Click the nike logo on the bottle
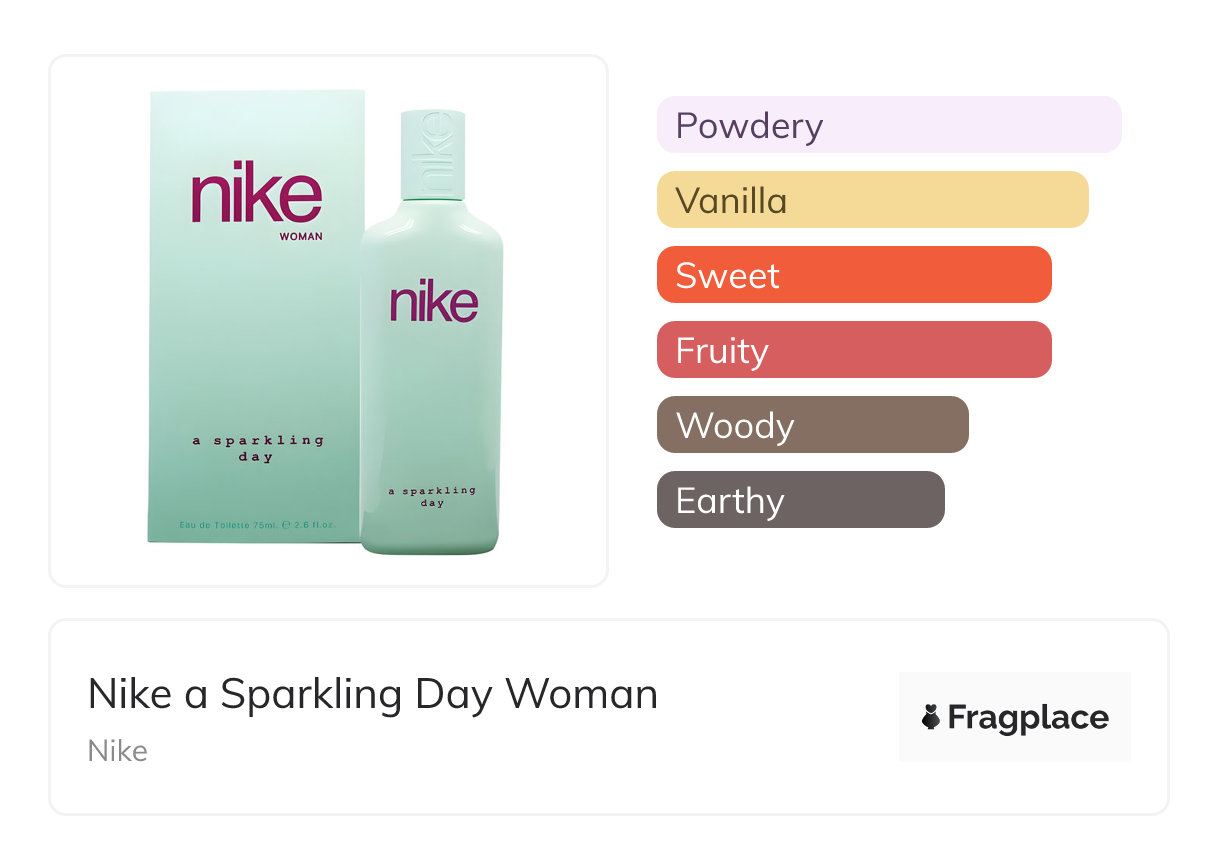 (433, 301)
